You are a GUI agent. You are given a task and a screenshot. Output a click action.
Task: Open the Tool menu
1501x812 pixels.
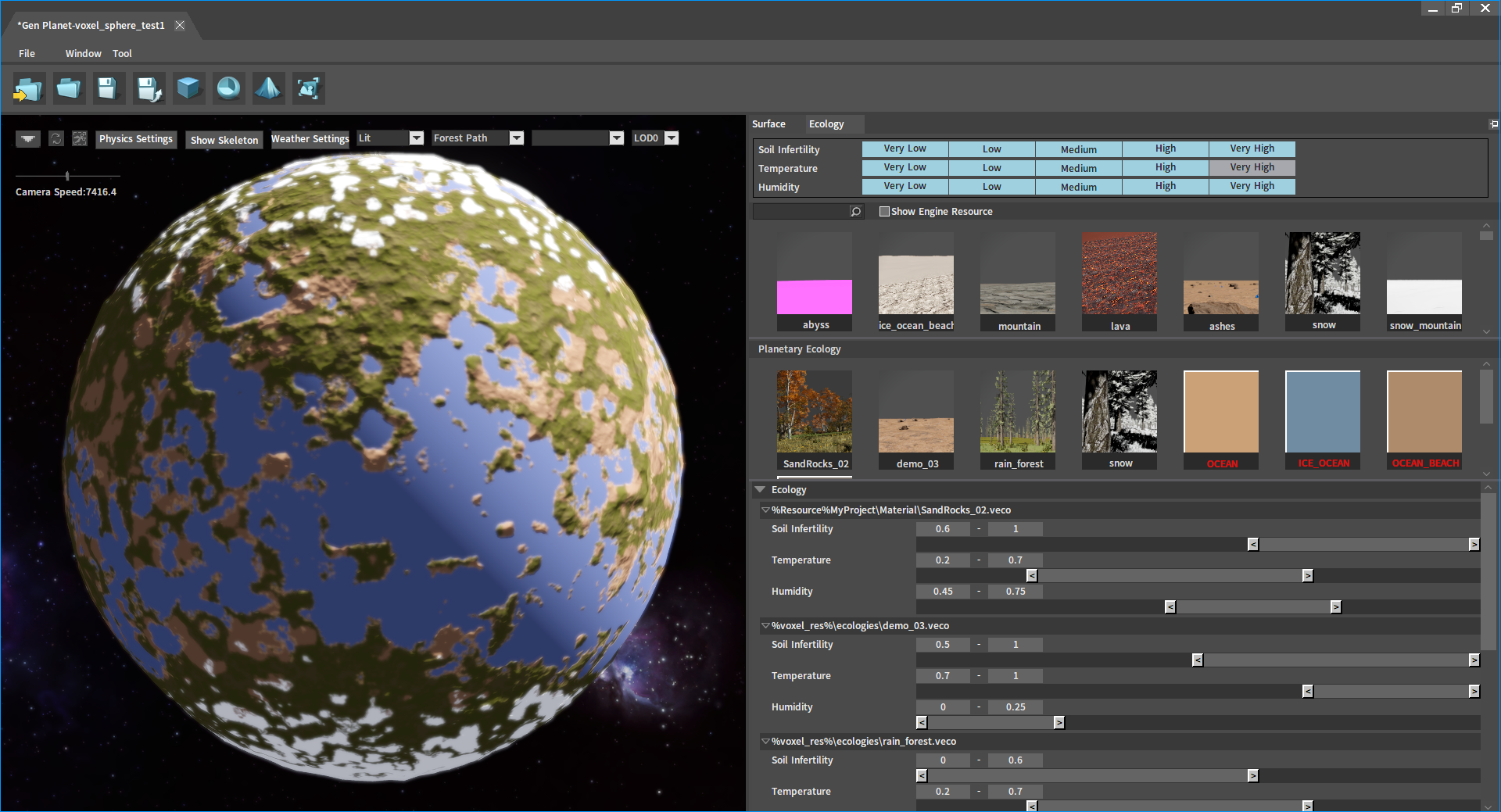(122, 54)
